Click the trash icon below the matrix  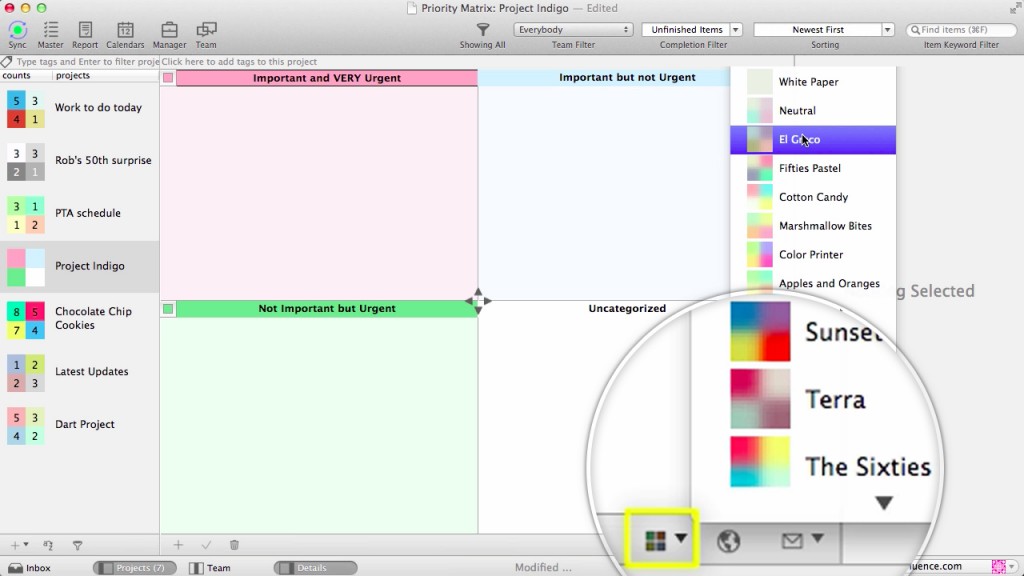coord(234,545)
